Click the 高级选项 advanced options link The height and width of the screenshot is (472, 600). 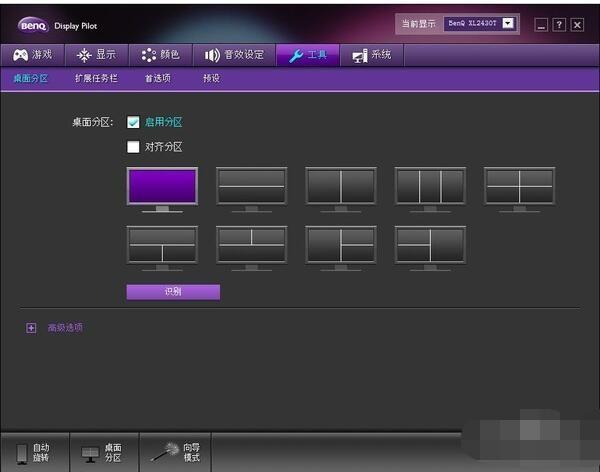(x=65, y=328)
